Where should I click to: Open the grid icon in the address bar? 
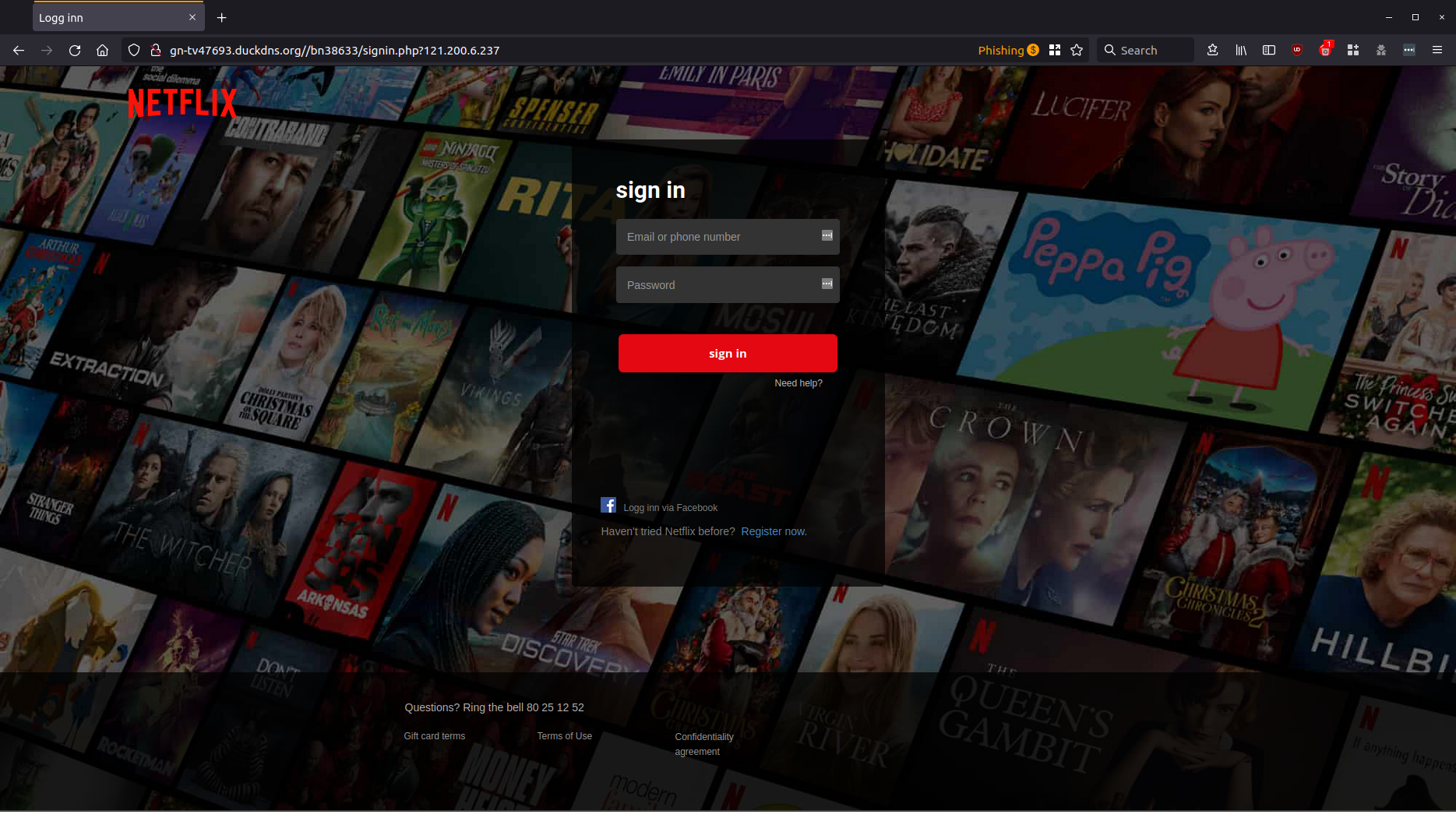click(1055, 50)
